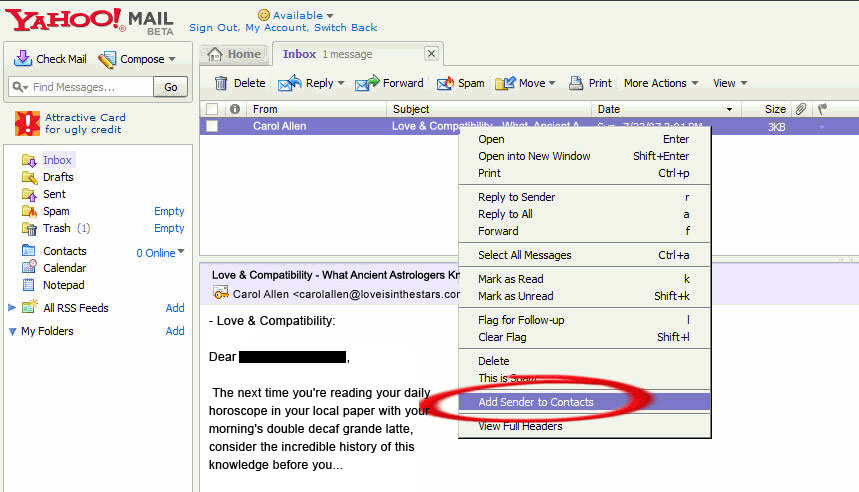Click the info status column icon

(x=235, y=109)
